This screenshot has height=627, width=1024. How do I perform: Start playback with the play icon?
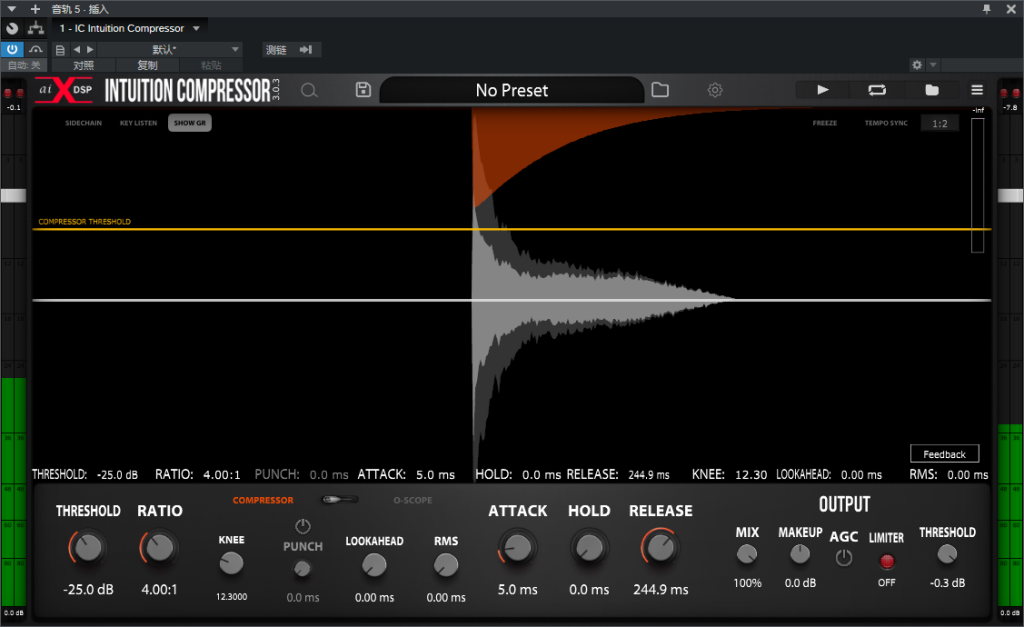823,89
